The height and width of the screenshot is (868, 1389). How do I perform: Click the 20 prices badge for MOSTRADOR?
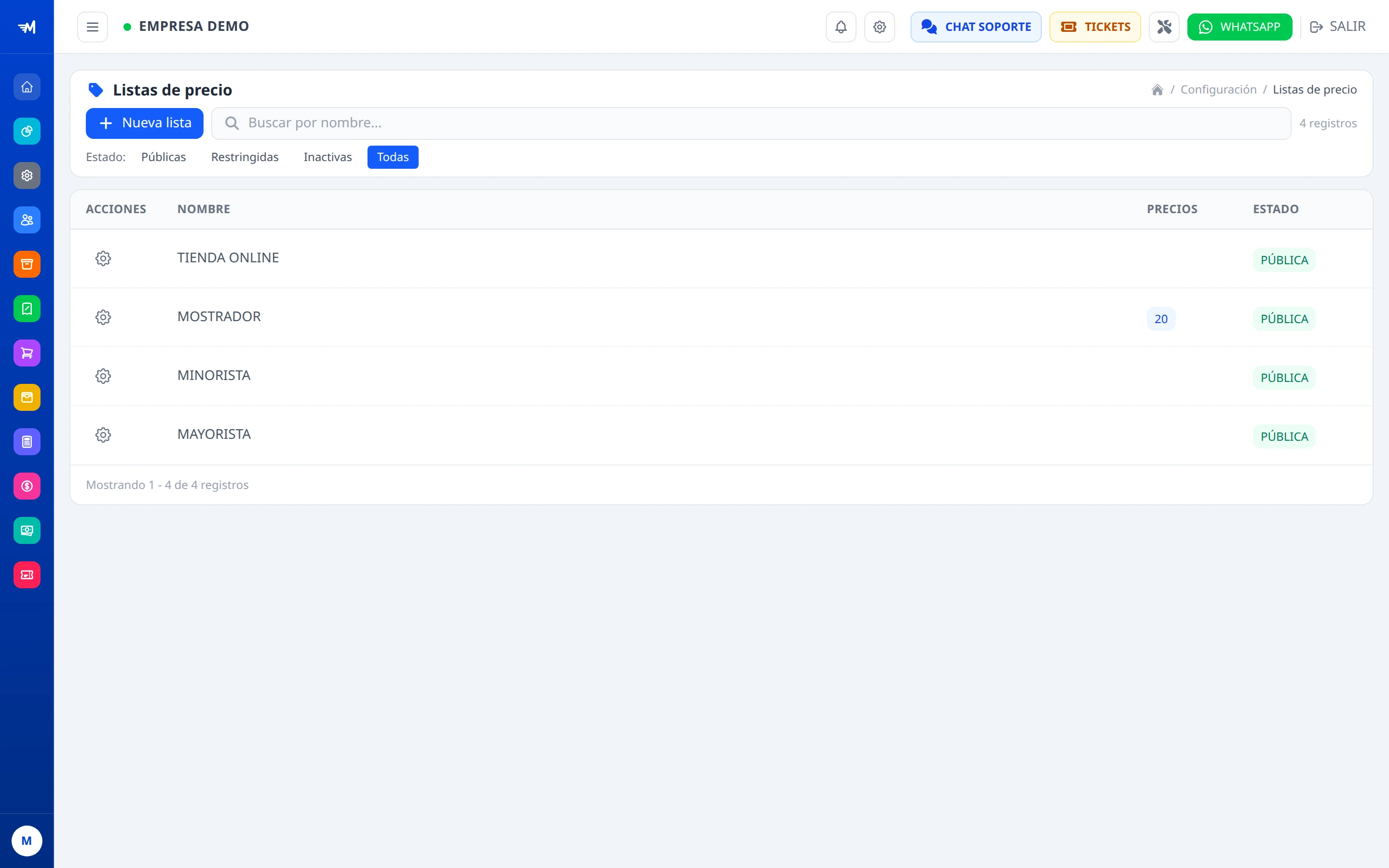click(1161, 319)
